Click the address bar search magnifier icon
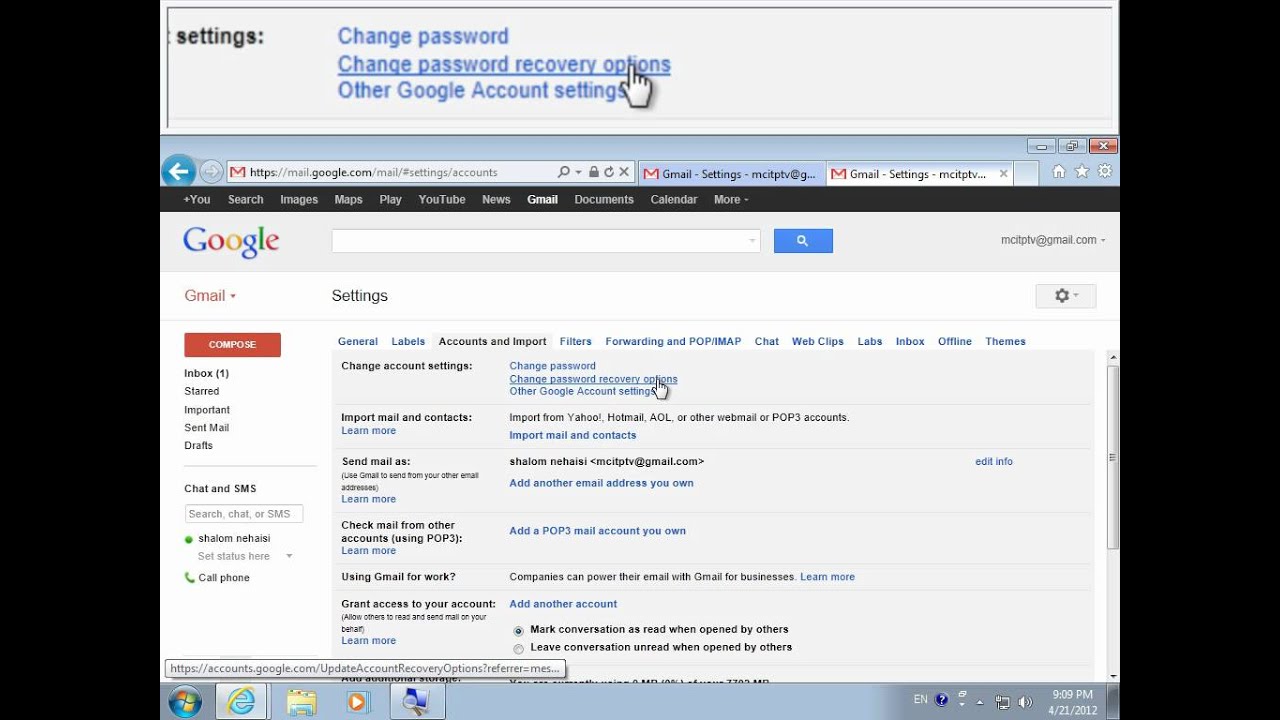This screenshot has width=1280, height=720. tap(564, 172)
